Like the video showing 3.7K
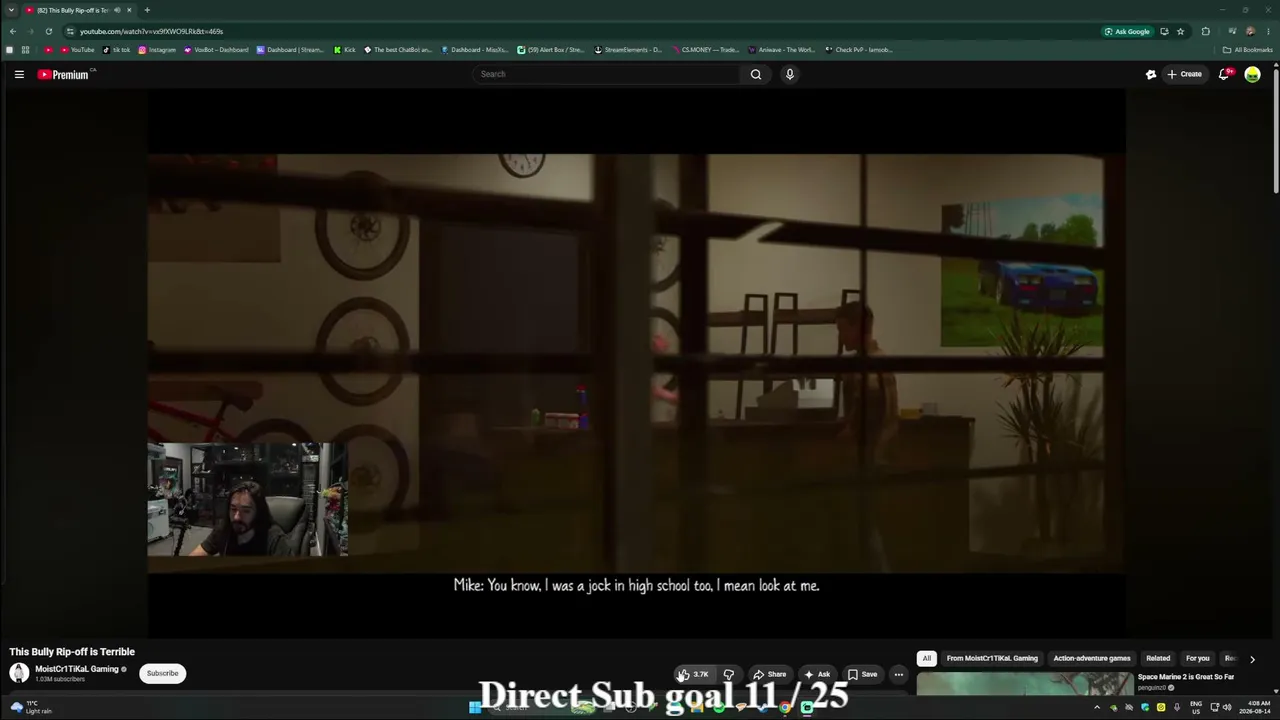 click(695, 674)
